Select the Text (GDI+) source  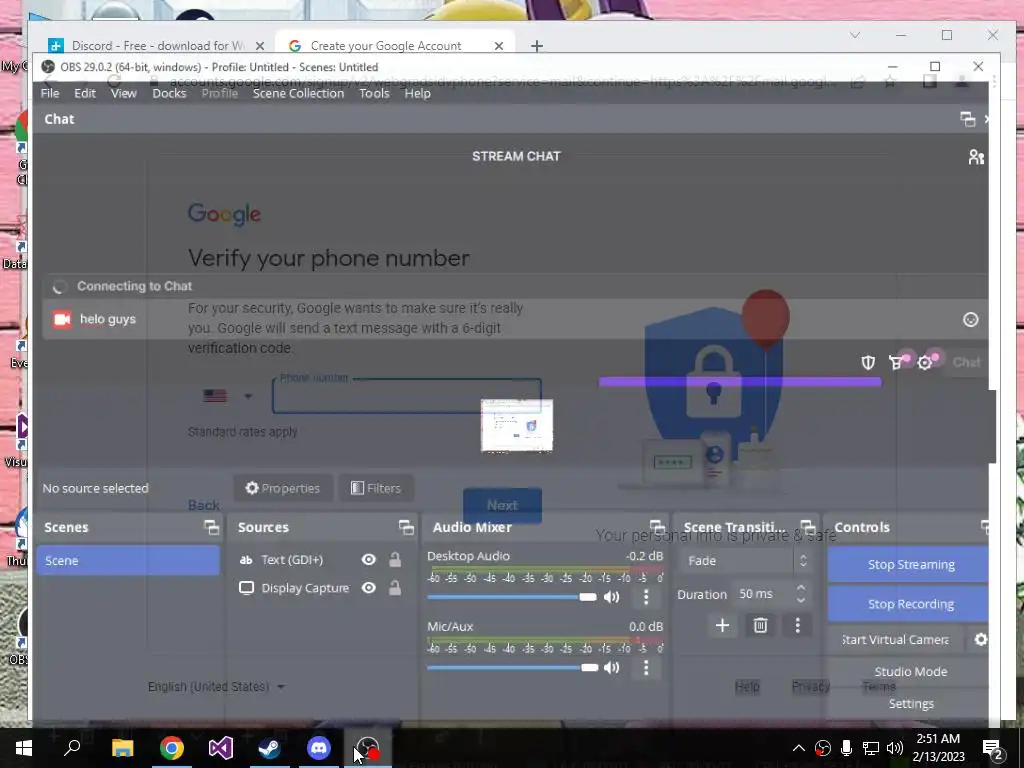[292, 560]
